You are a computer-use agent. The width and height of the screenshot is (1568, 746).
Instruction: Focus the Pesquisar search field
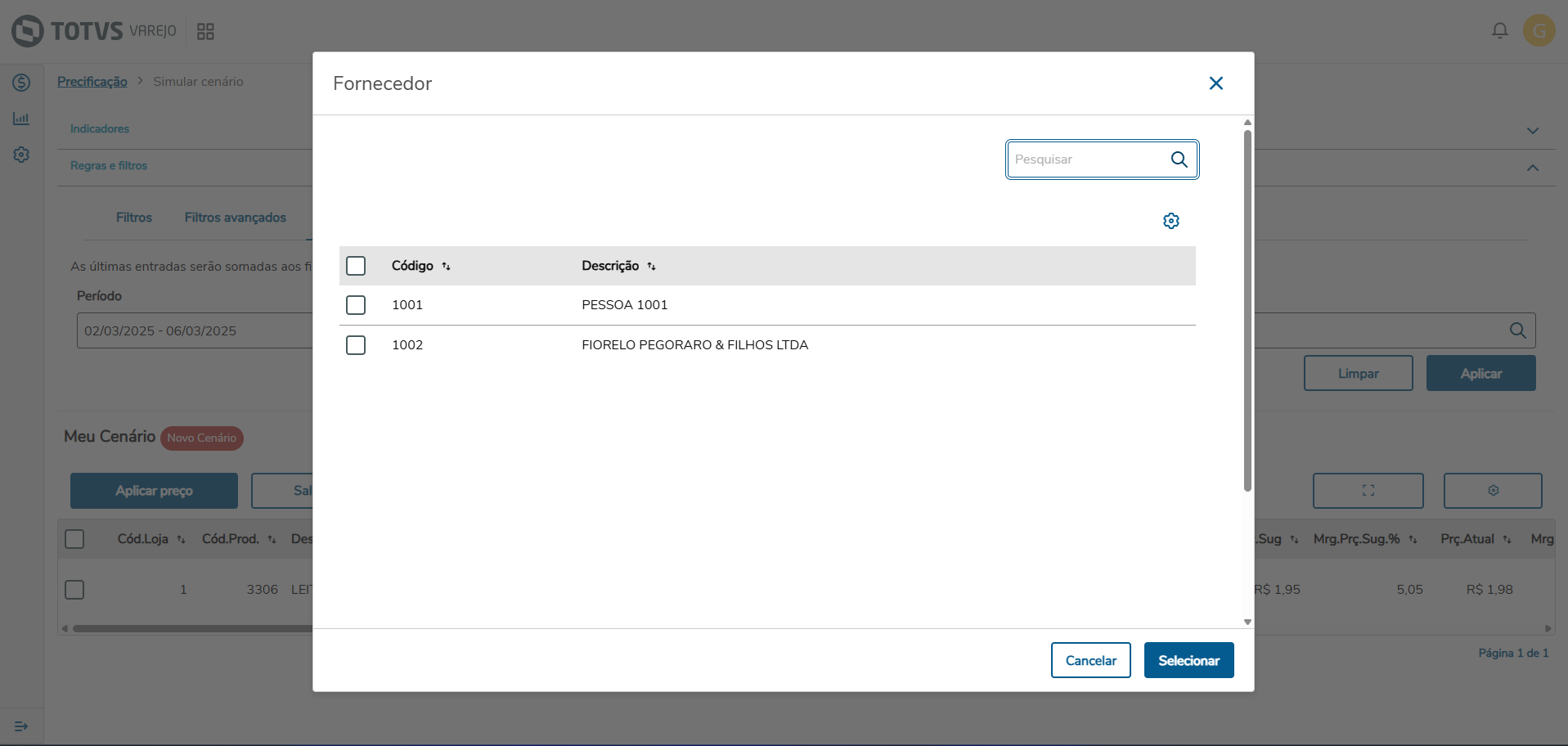[1088, 160]
